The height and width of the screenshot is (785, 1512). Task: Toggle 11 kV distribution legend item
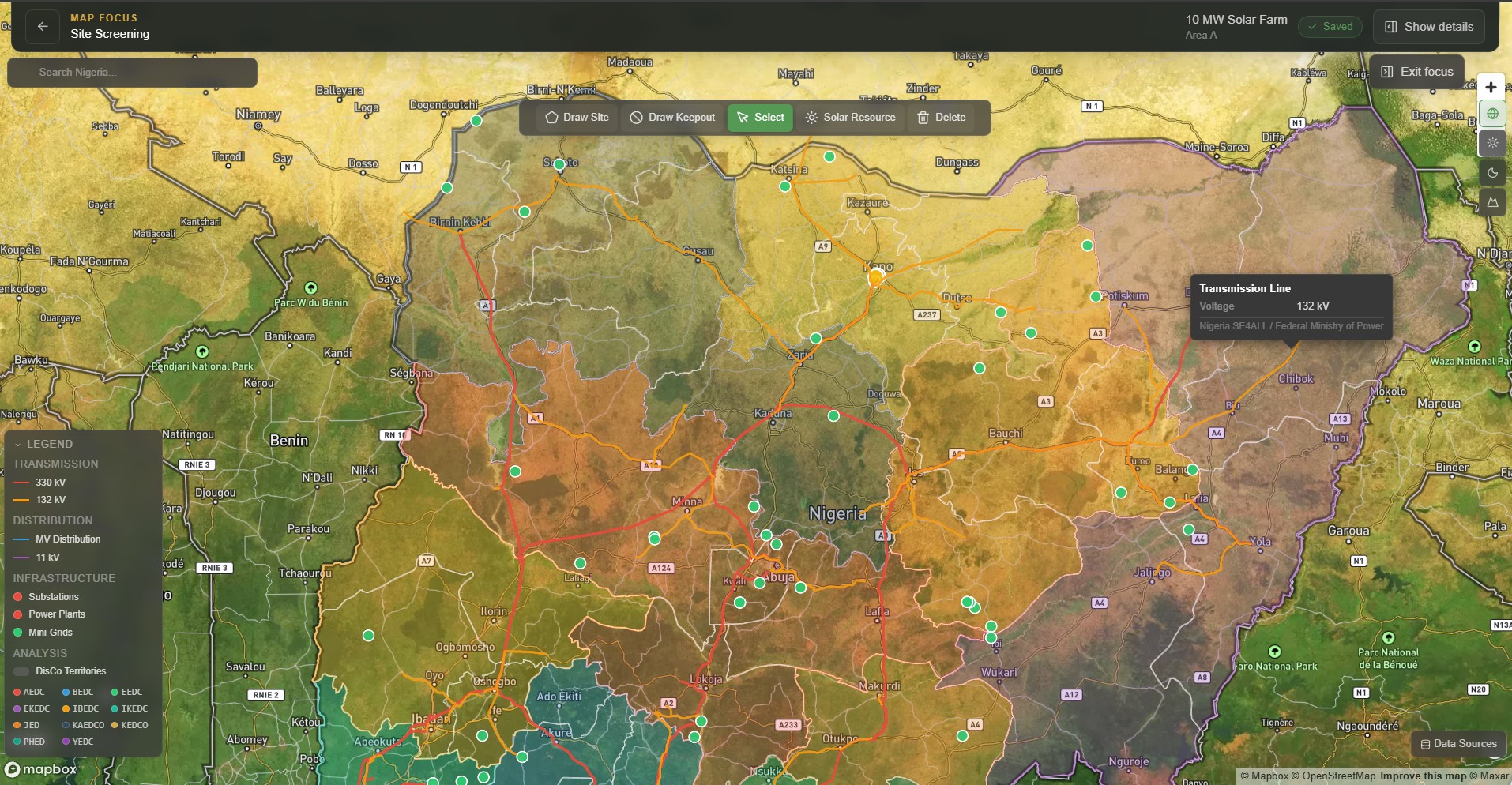[37, 558]
